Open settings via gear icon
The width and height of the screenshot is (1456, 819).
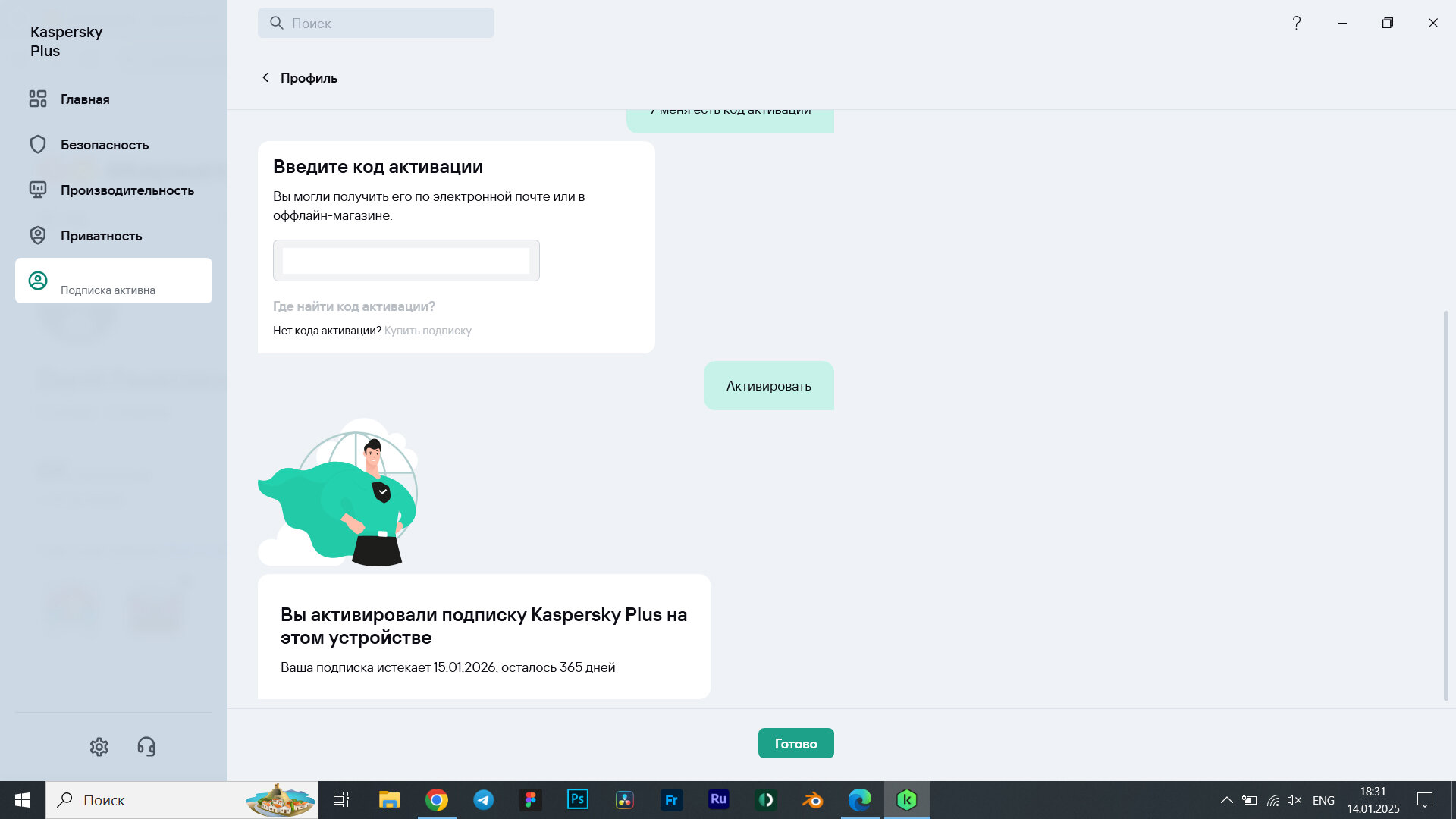click(99, 747)
